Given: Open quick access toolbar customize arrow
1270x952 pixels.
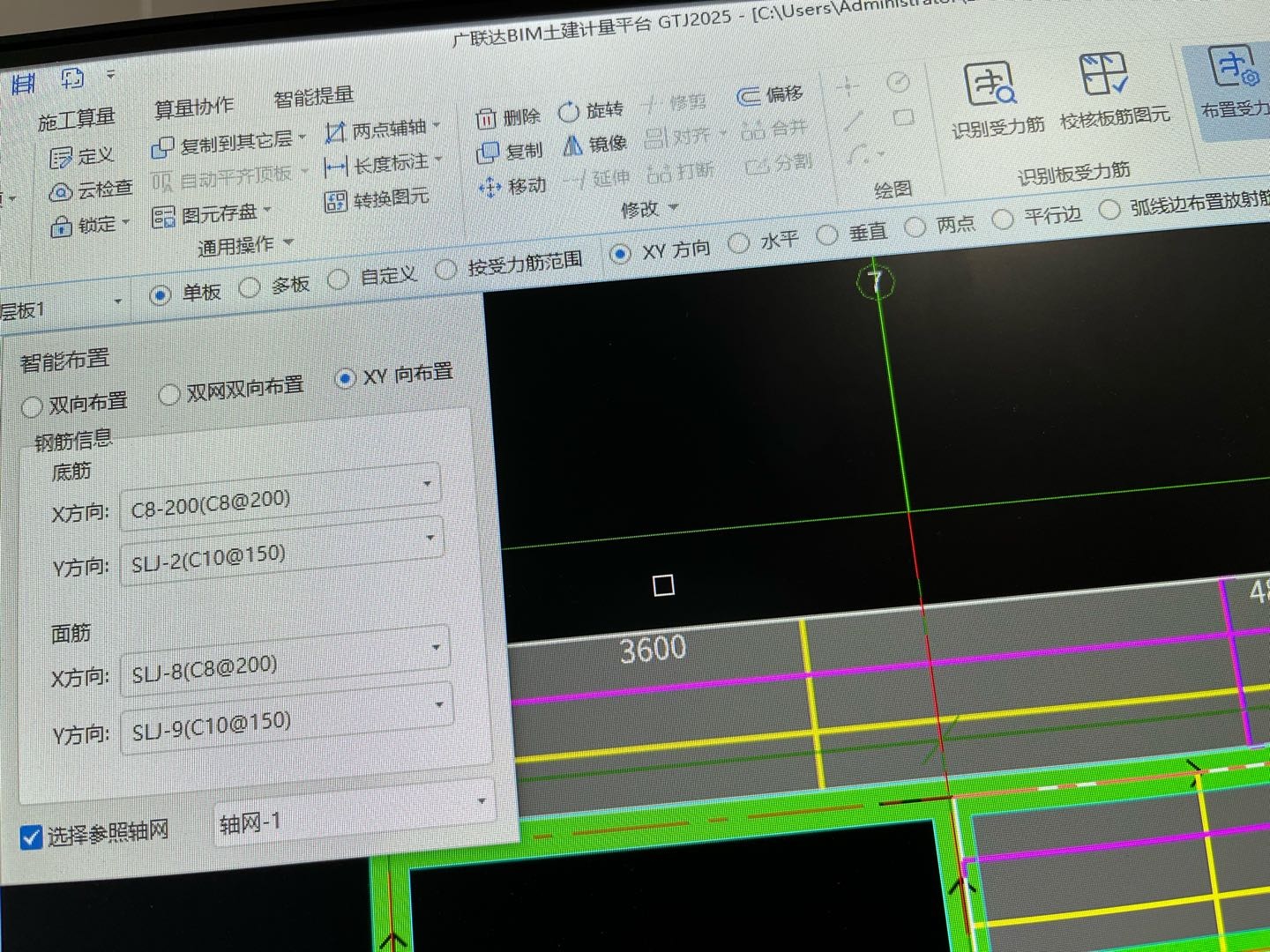Looking at the screenshot, I should 111,75.
